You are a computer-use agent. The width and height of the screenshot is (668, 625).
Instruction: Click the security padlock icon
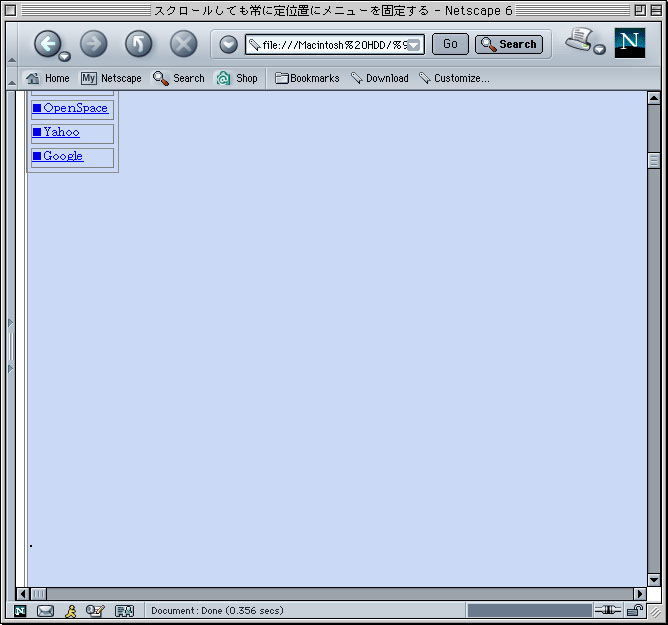click(x=635, y=611)
